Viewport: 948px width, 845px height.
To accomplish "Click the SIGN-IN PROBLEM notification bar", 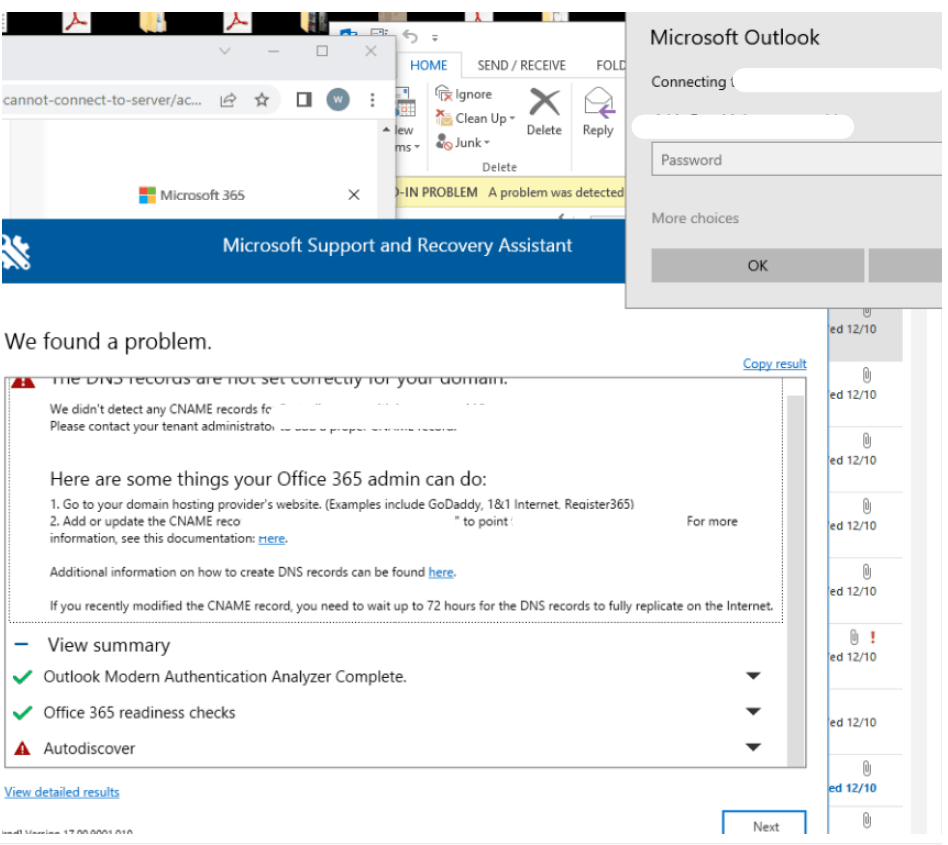I will pos(510,192).
